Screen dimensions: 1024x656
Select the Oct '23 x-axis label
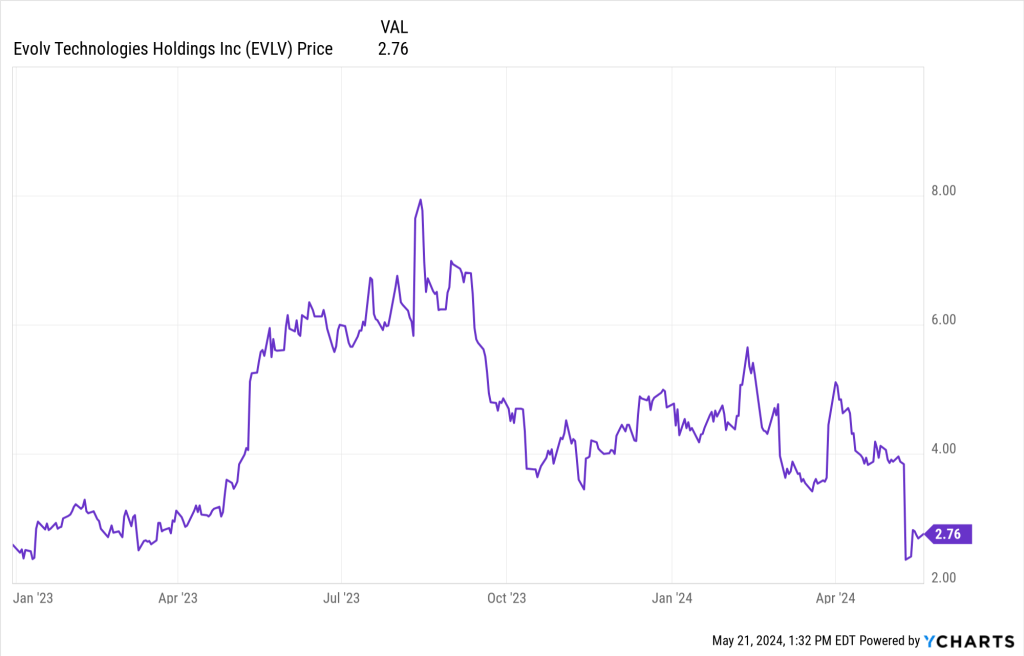click(x=506, y=598)
